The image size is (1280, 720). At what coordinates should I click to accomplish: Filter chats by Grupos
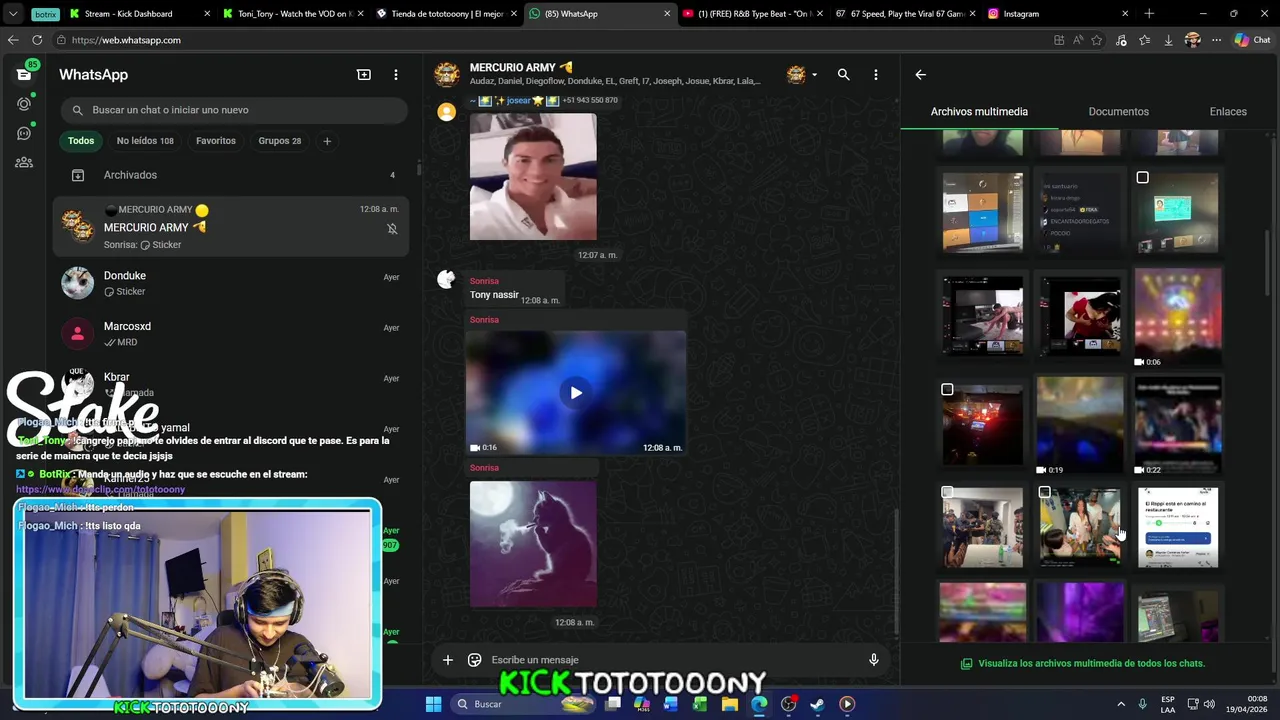click(x=279, y=141)
